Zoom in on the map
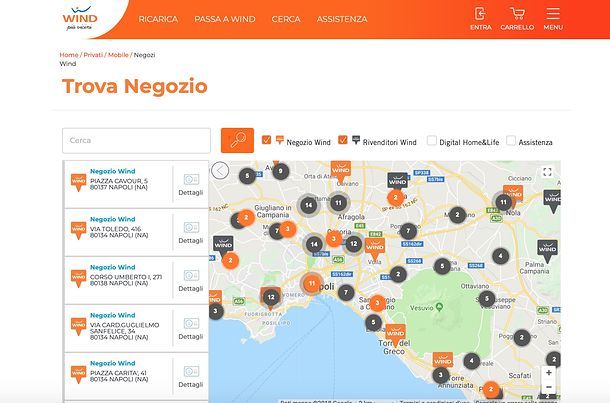Image resolution: width=610 pixels, height=403 pixels. [x=549, y=373]
